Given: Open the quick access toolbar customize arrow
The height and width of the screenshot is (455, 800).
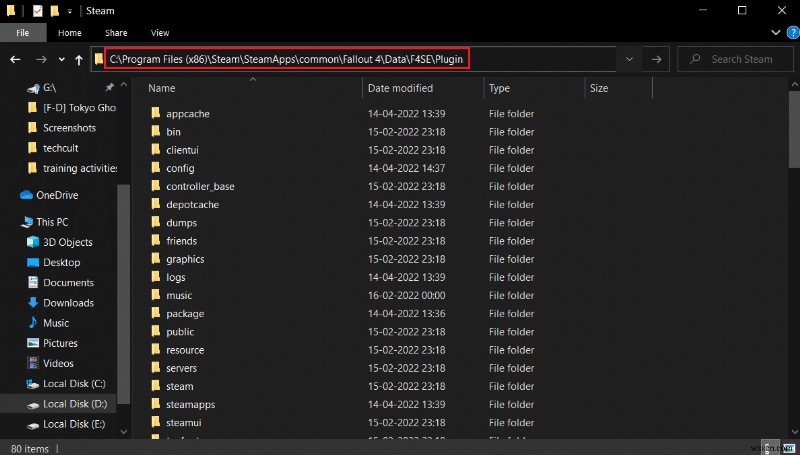Looking at the screenshot, I should [70, 11].
